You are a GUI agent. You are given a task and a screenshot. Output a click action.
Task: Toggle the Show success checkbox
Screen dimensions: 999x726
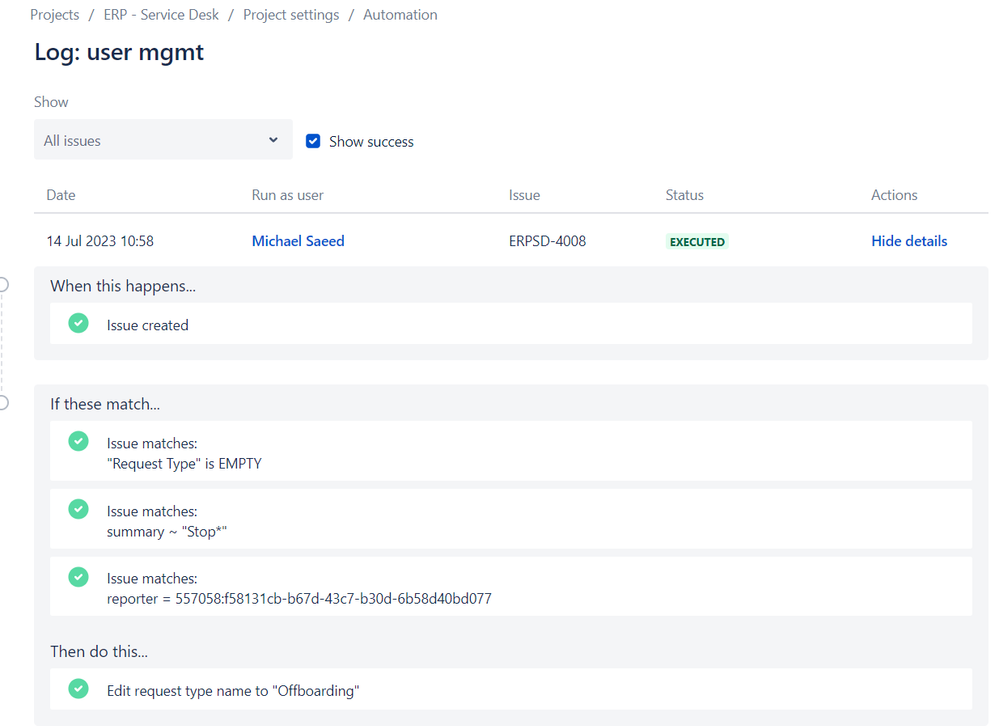coord(313,141)
